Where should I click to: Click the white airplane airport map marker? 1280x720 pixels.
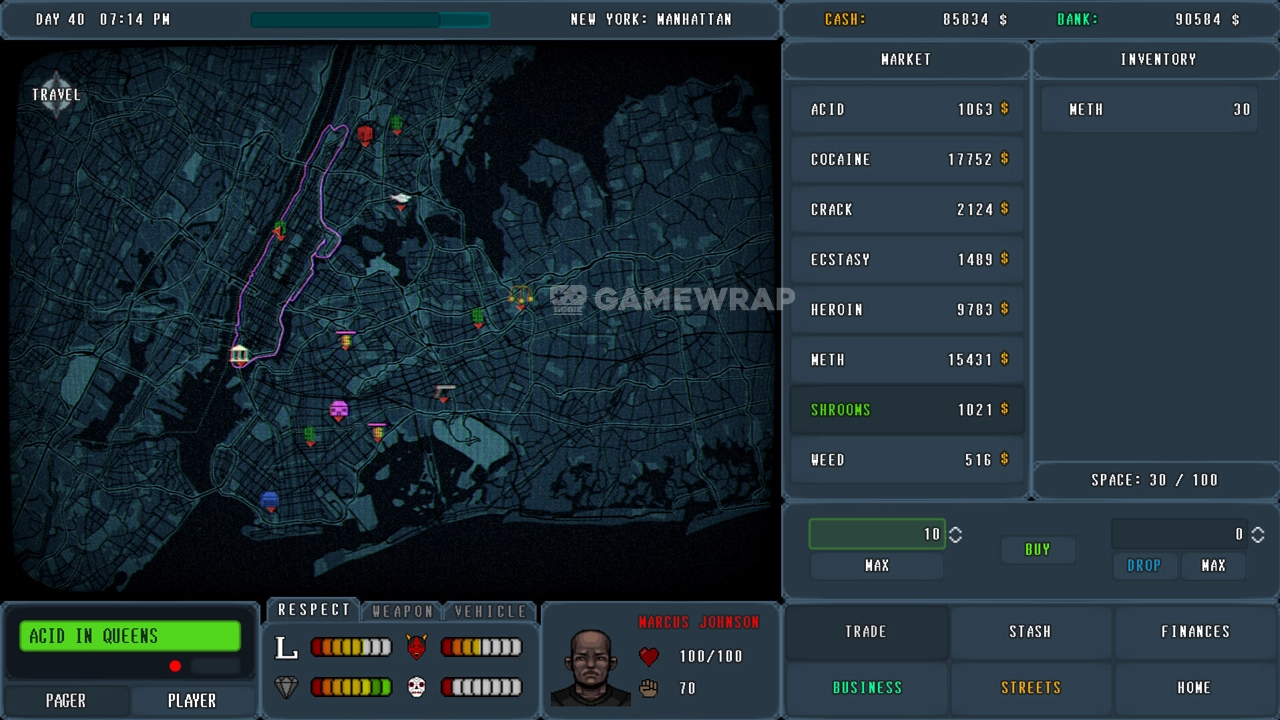[401, 200]
